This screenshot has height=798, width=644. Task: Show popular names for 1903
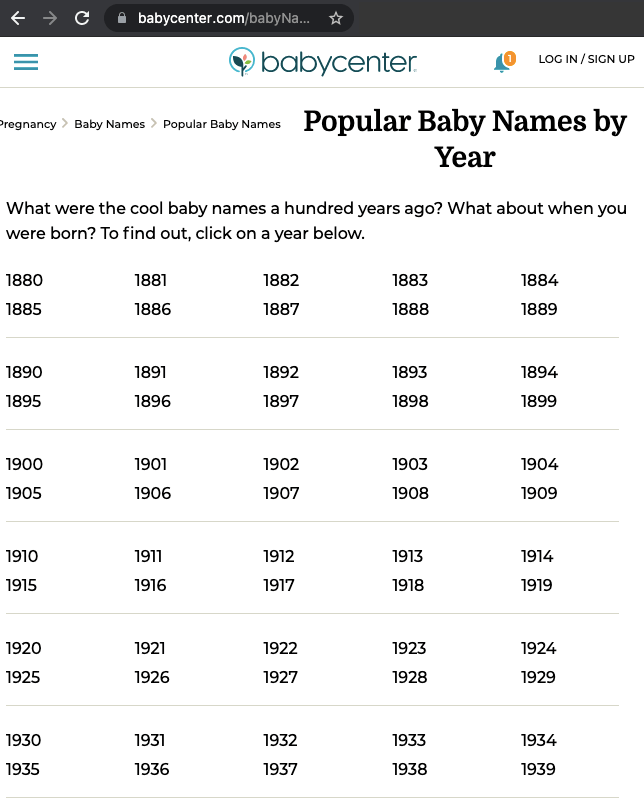[x=410, y=464]
